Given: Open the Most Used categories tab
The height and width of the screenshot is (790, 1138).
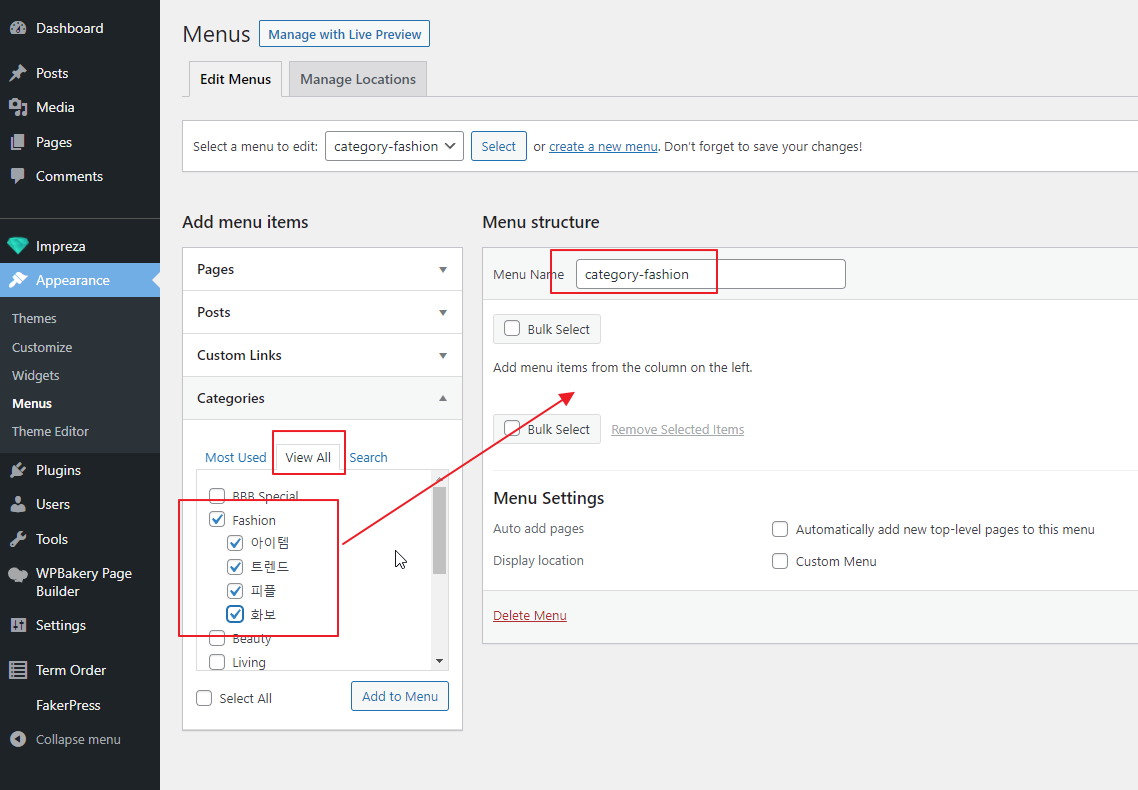Looking at the screenshot, I should click(236, 458).
